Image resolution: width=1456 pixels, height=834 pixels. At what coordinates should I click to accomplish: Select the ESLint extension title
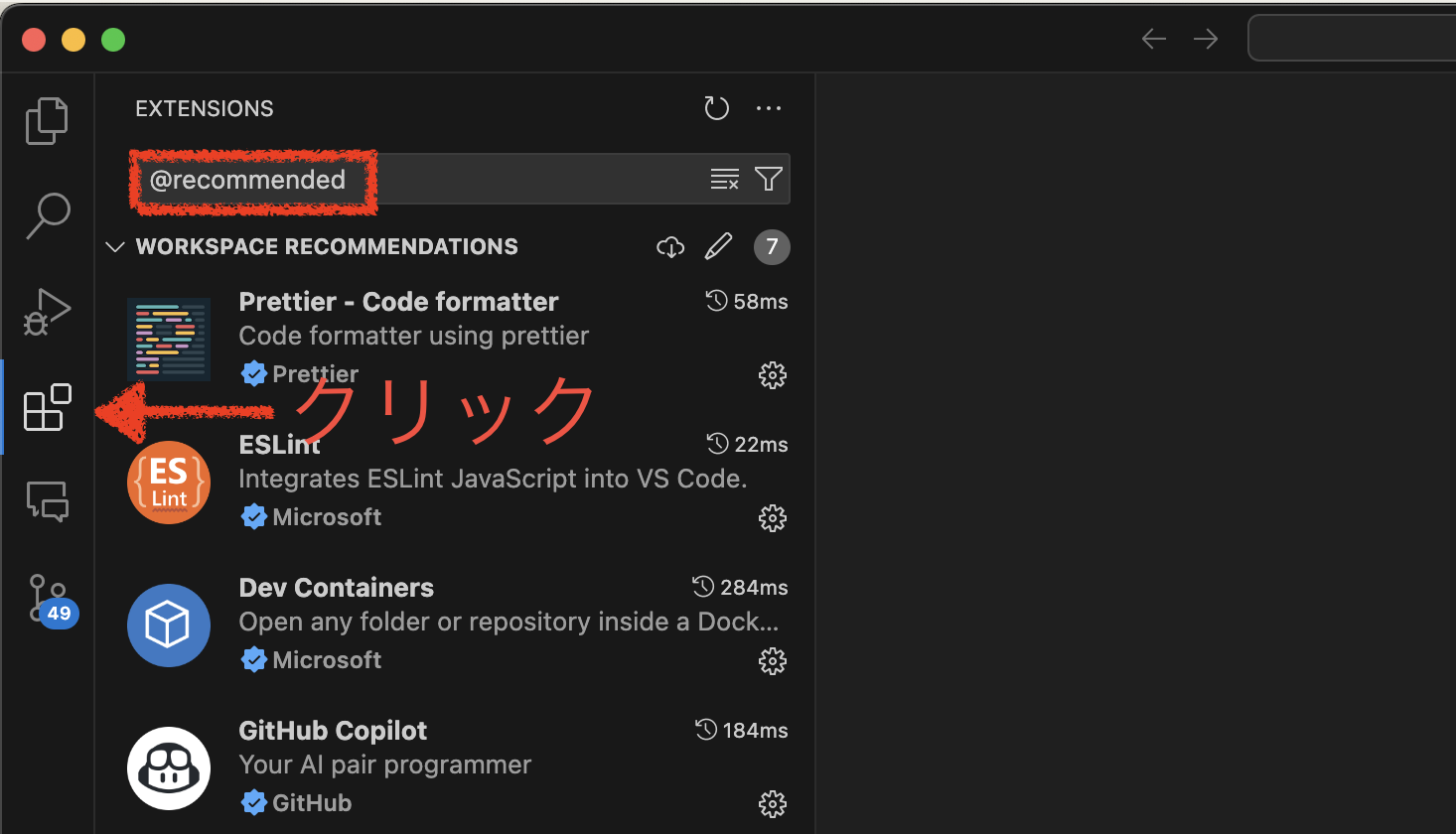pos(279,445)
